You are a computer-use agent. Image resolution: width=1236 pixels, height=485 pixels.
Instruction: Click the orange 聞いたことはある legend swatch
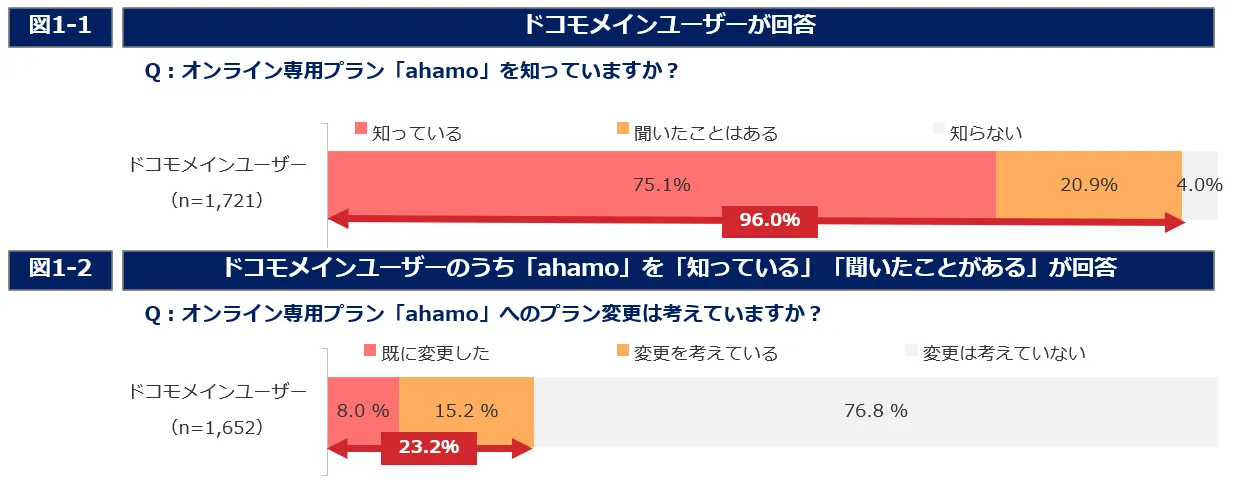pyautogui.click(x=623, y=129)
